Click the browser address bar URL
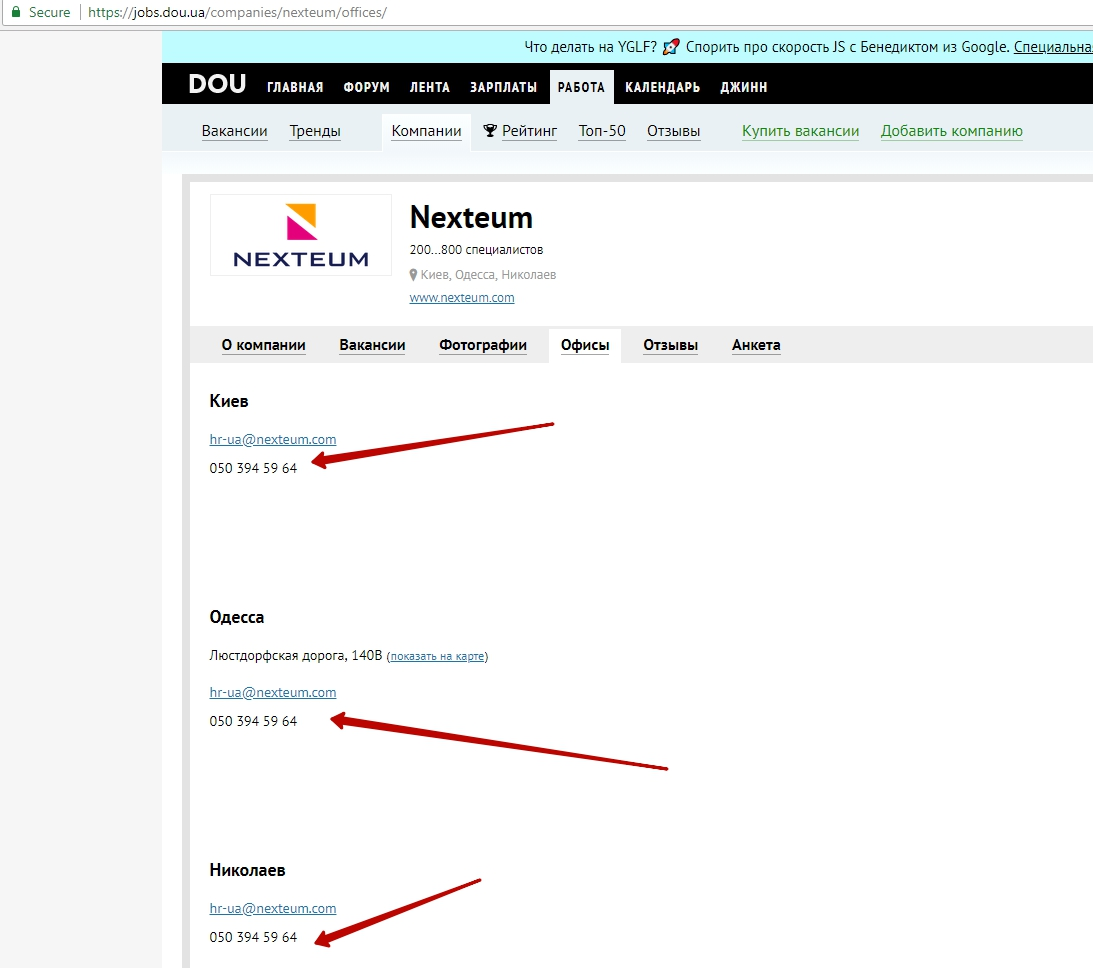 pos(237,13)
